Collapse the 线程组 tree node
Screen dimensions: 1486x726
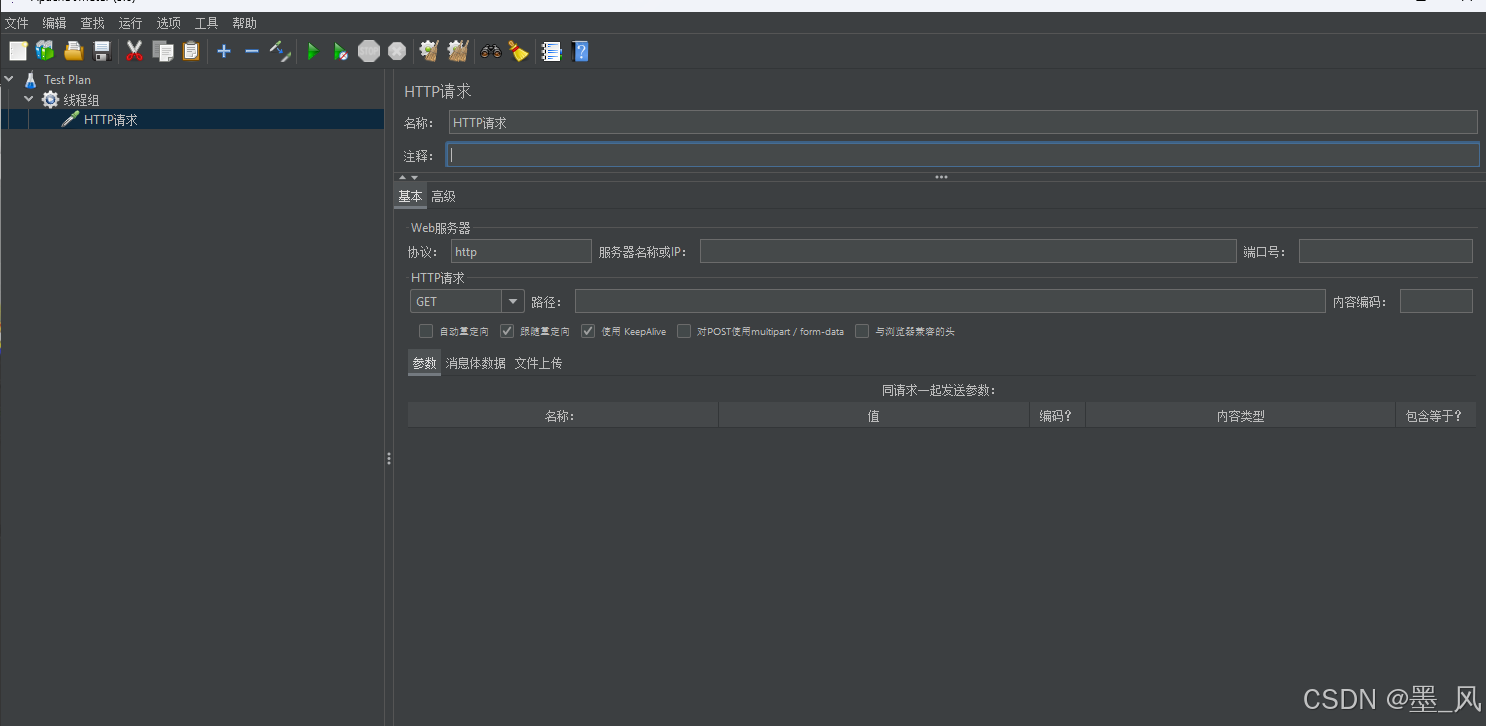29,99
